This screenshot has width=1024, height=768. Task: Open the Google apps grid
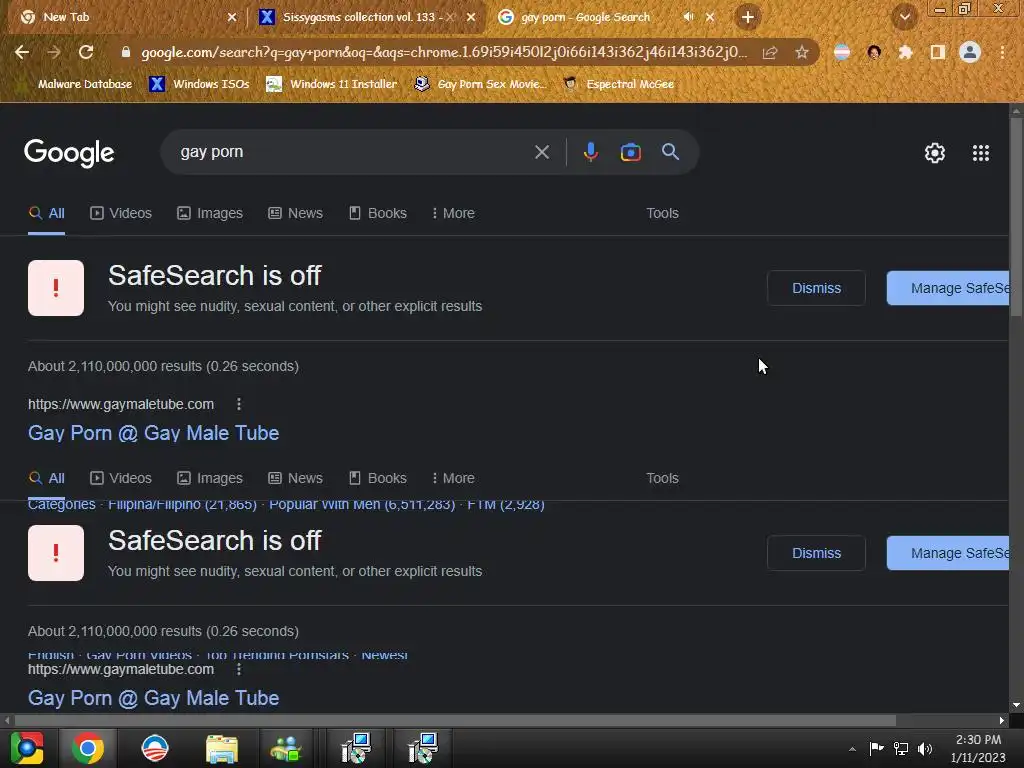pos(981,153)
